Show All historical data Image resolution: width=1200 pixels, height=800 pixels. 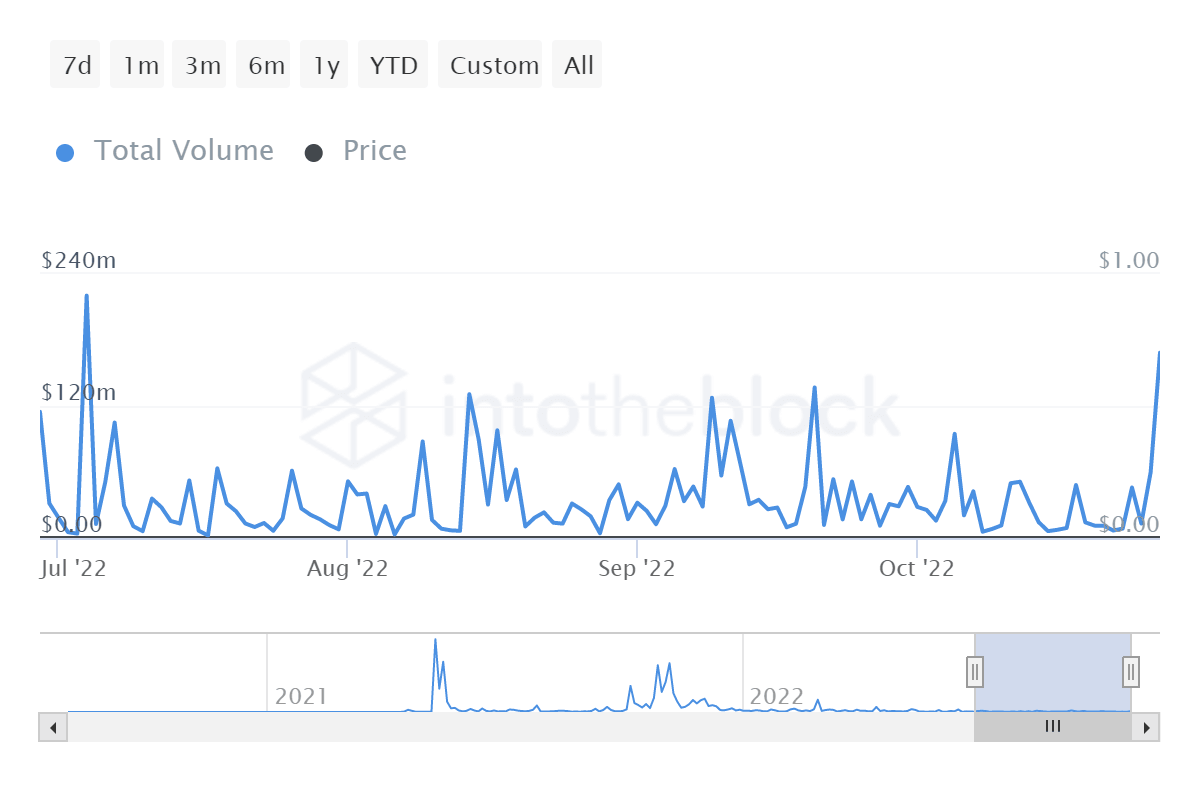[x=578, y=65]
